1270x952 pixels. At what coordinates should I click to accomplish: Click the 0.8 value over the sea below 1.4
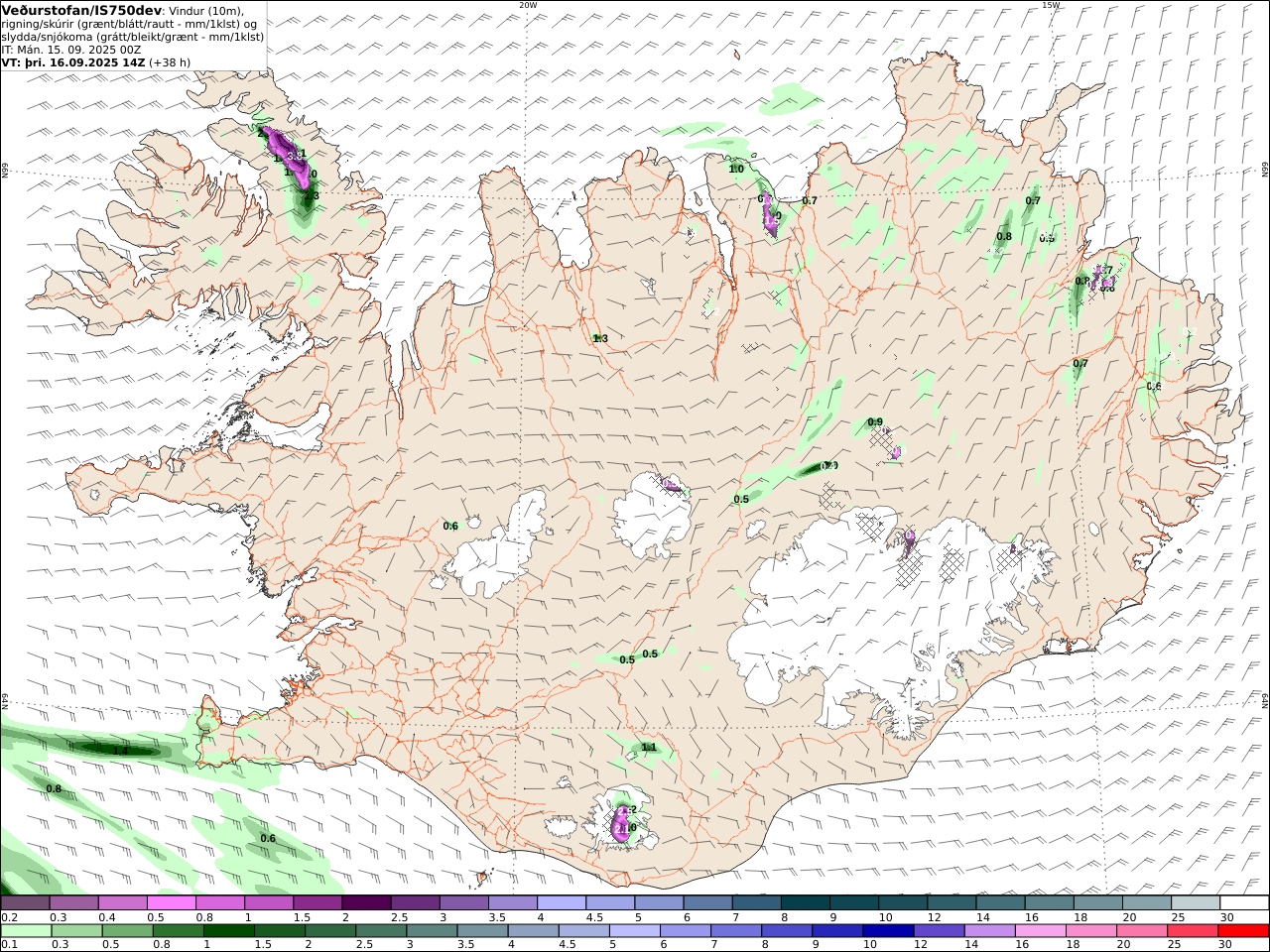(x=54, y=789)
